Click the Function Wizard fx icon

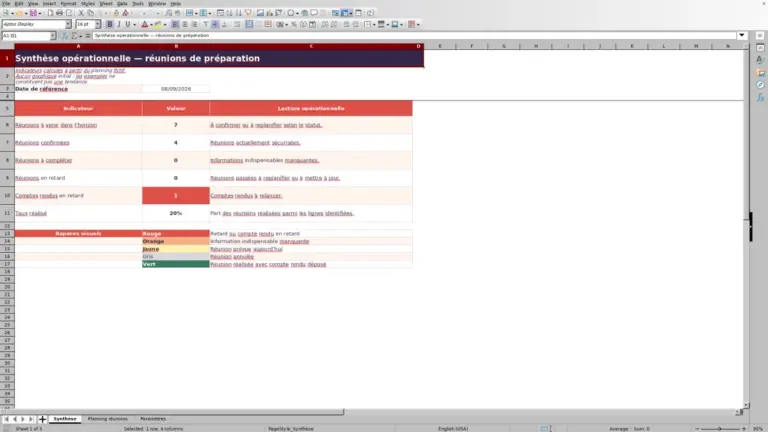click(64, 36)
